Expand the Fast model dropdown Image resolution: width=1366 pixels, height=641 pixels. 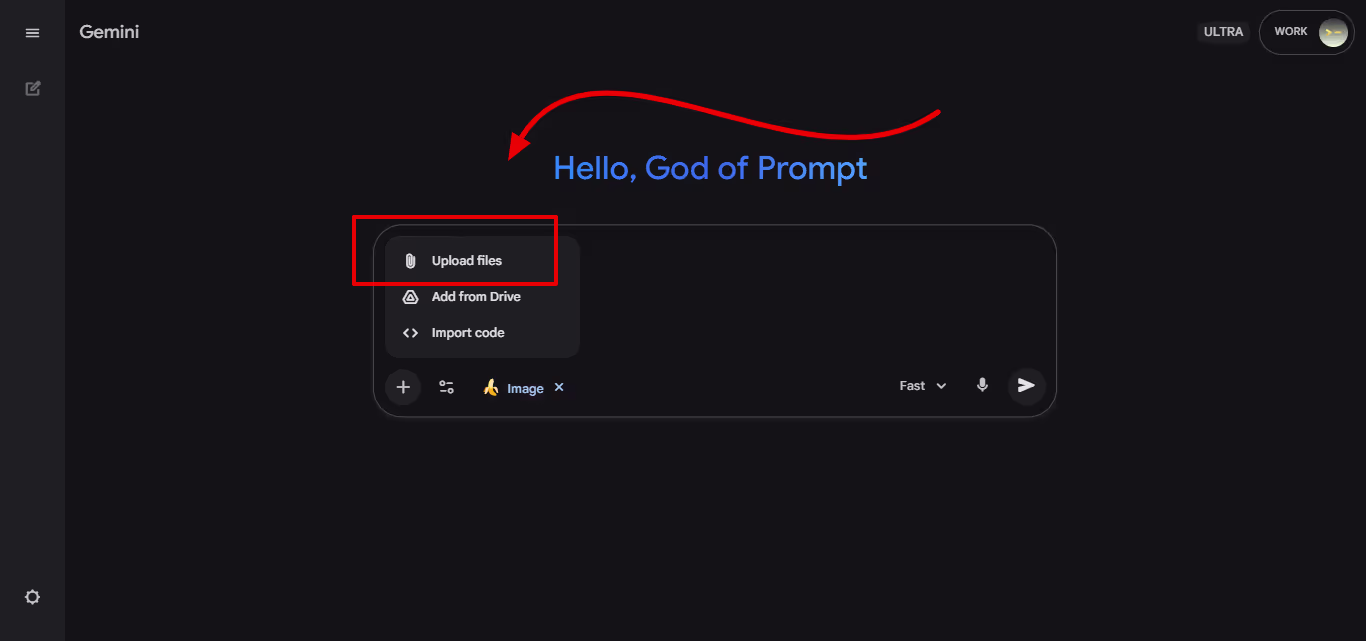(x=923, y=386)
